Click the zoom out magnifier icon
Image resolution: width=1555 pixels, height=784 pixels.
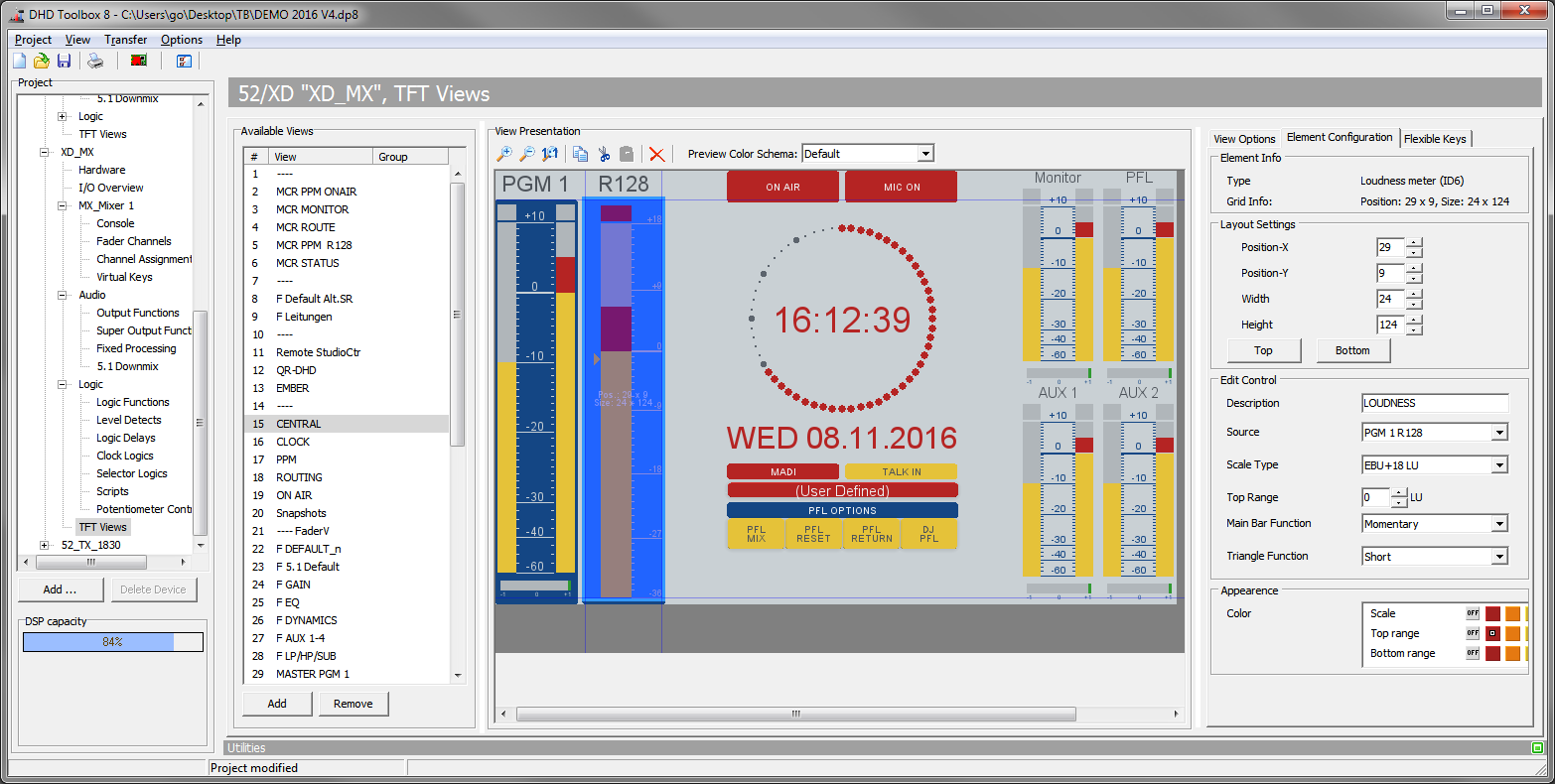point(527,154)
